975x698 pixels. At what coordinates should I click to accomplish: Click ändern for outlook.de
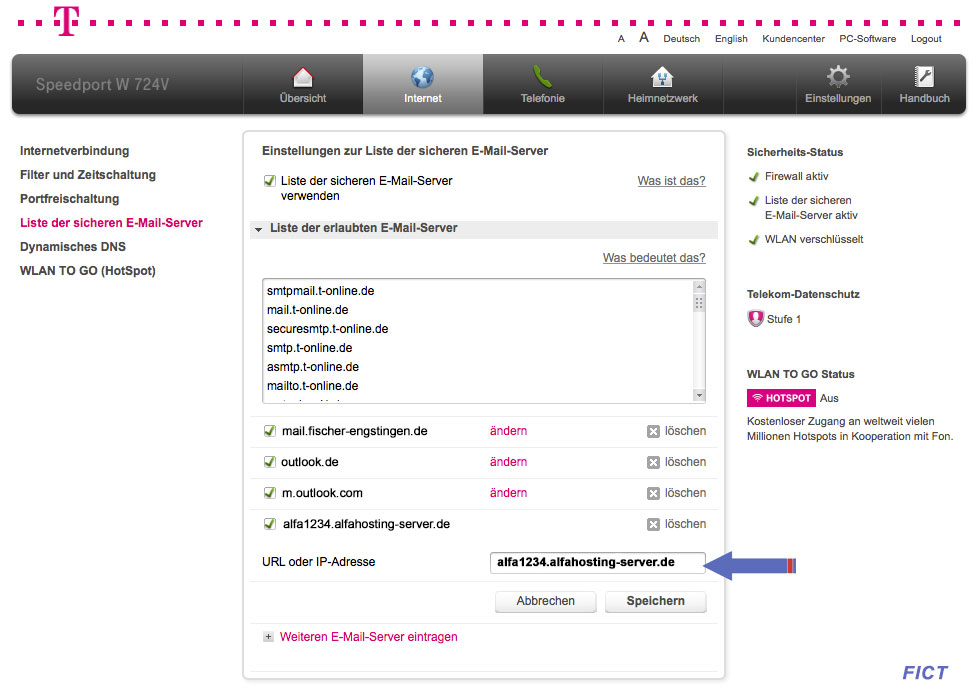point(508,462)
